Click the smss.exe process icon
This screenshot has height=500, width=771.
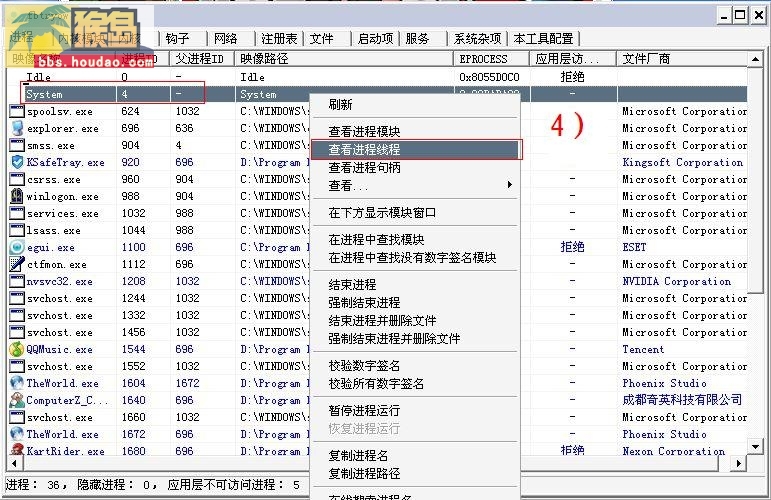17,145
